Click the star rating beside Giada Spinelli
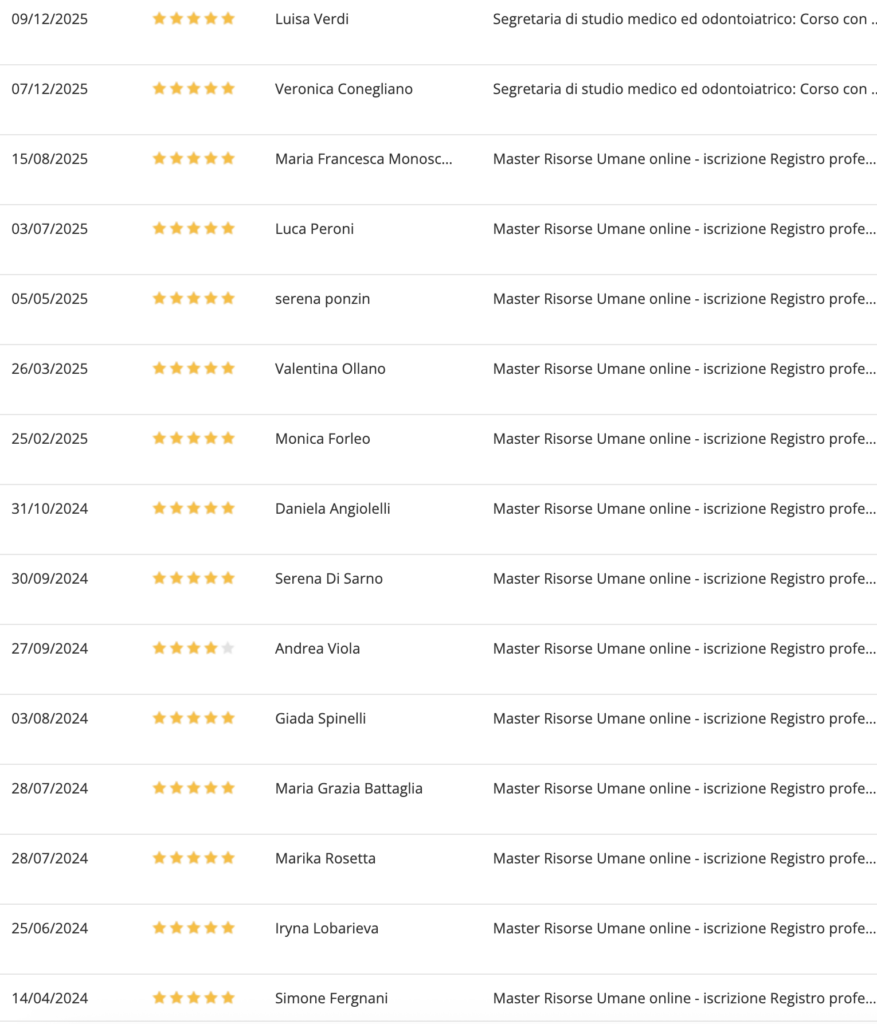This screenshot has height=1024, width=877. point(193,719)
